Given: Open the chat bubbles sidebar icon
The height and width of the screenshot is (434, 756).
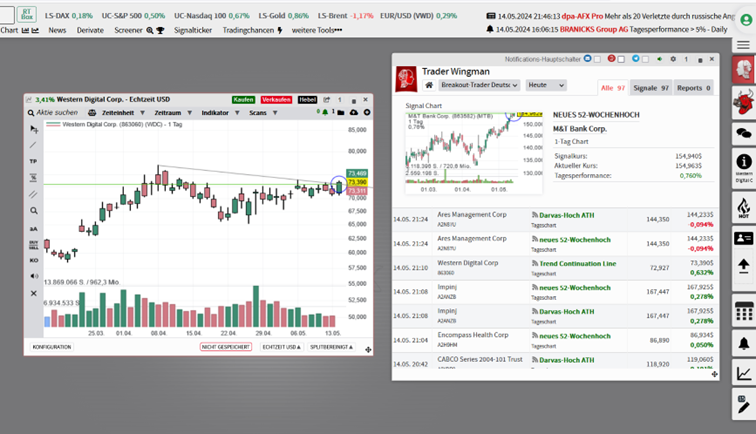Looking at the screenshot, I should [x=743, y=132].
